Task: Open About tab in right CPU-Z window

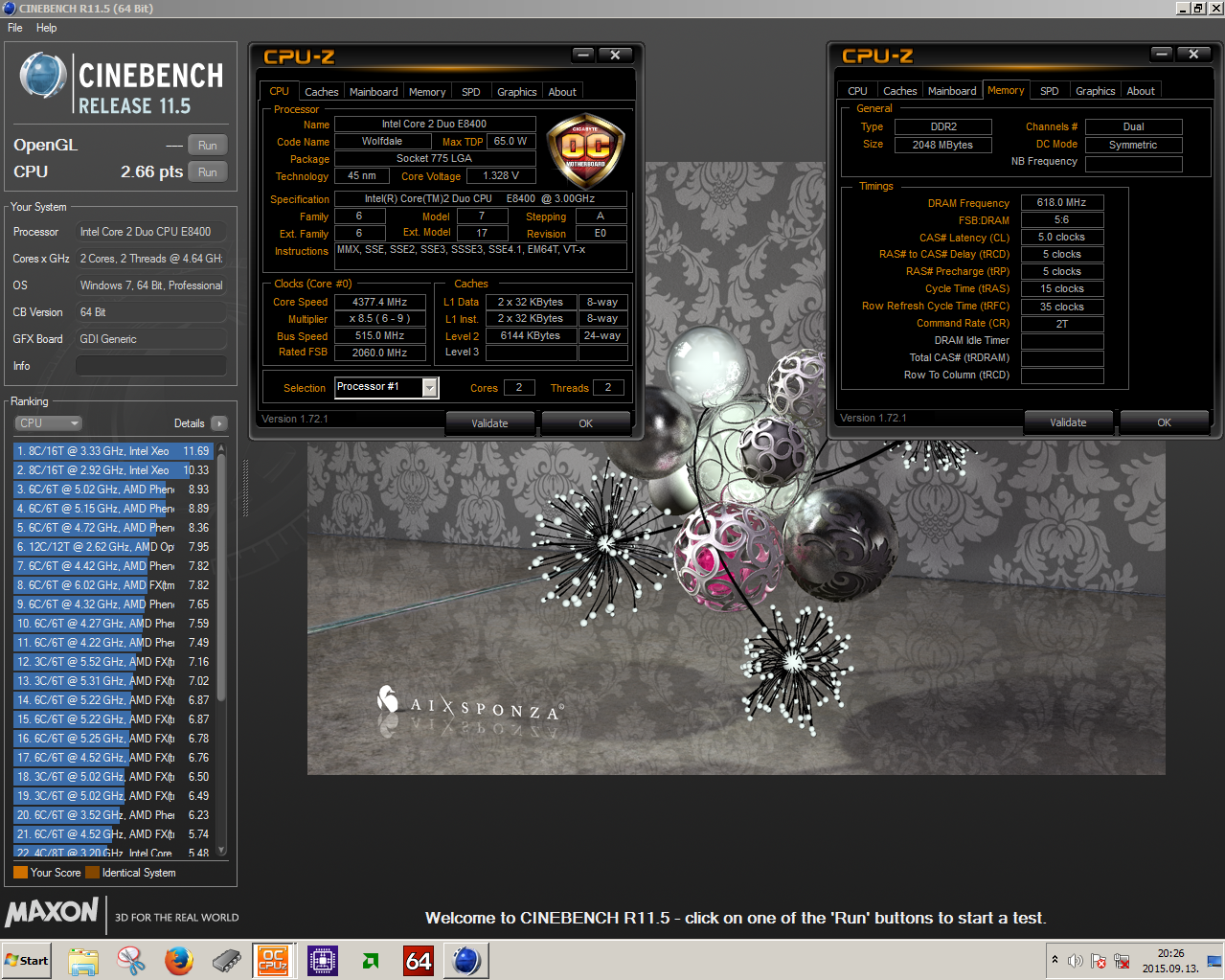Action: click(1141, 91)
